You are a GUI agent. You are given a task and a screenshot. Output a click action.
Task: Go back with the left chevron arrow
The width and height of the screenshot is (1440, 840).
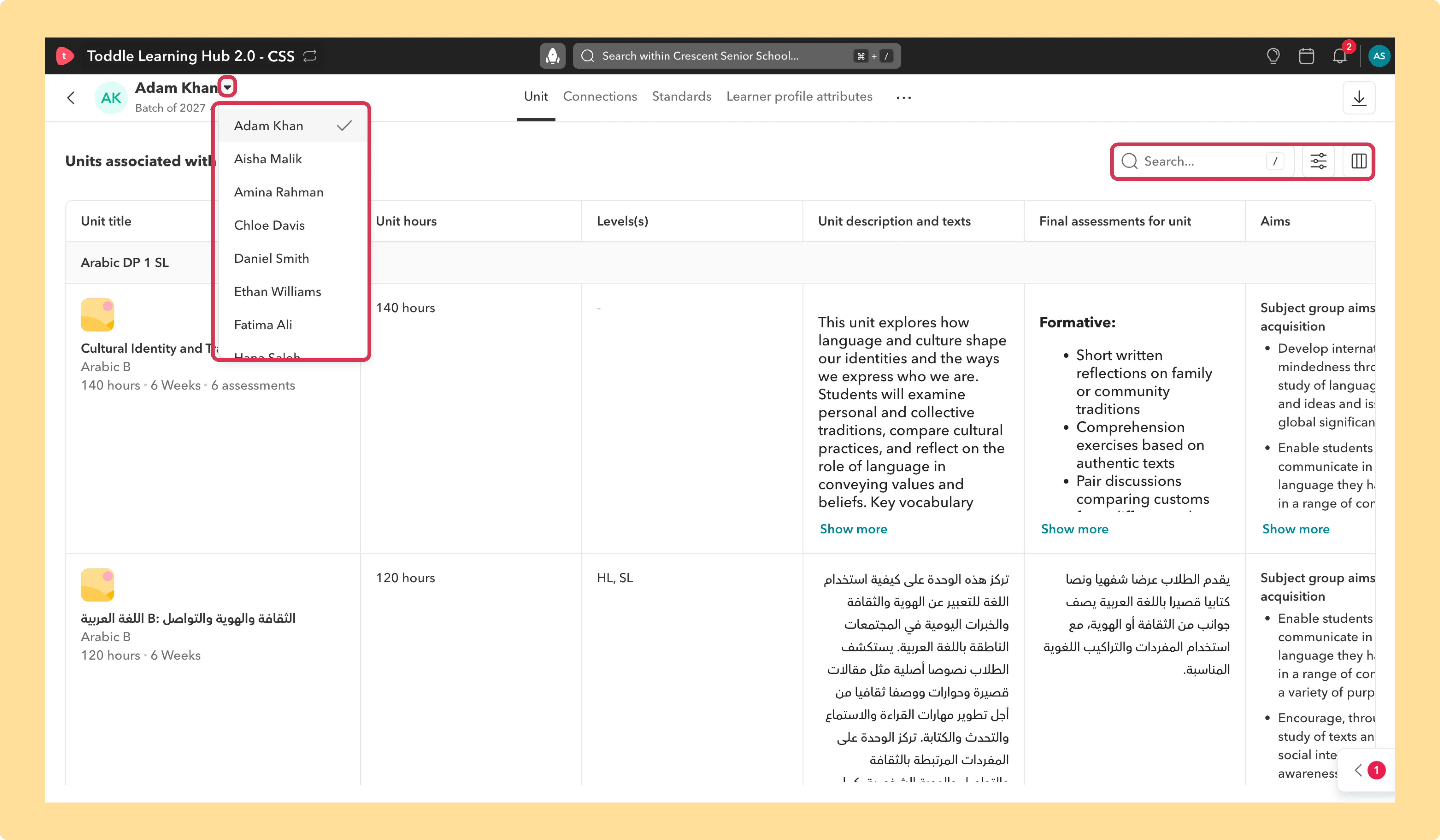71,98
